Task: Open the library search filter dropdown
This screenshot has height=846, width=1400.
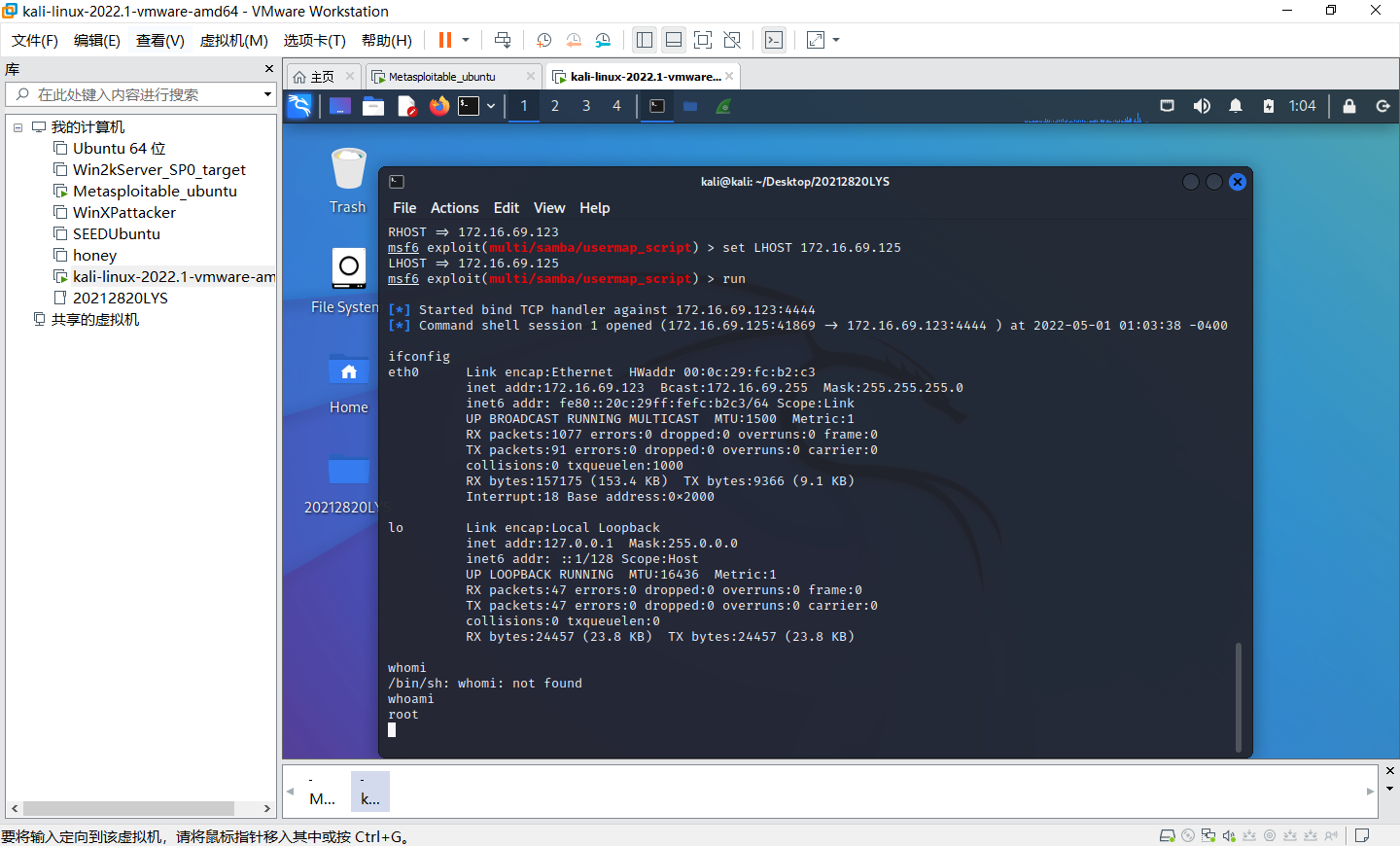Action: pyautogui.click(x=267, y=94)
